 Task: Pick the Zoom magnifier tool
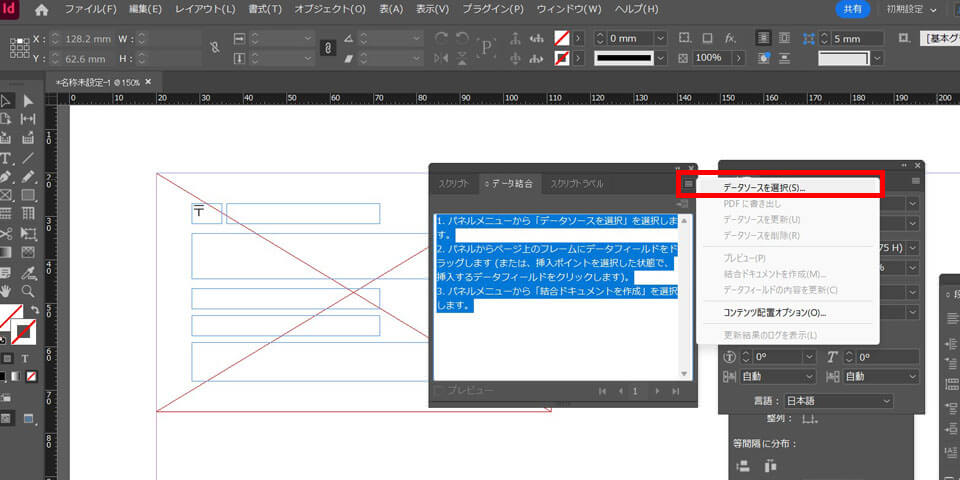(28, 290)
